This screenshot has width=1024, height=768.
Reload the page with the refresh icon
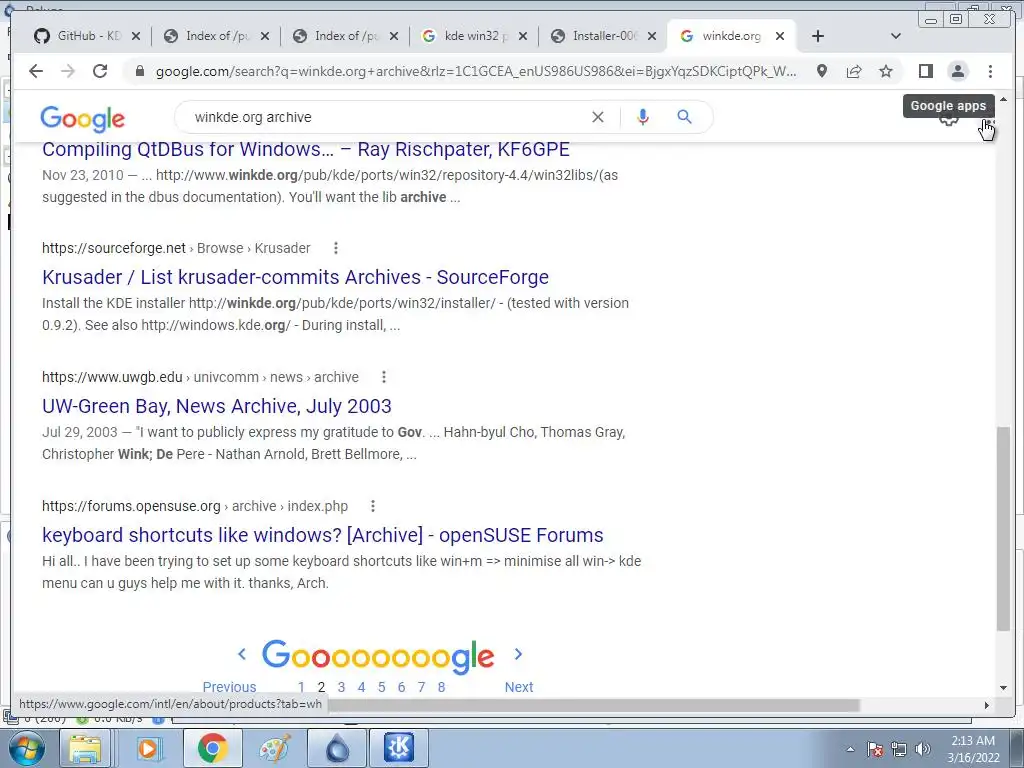100,71
